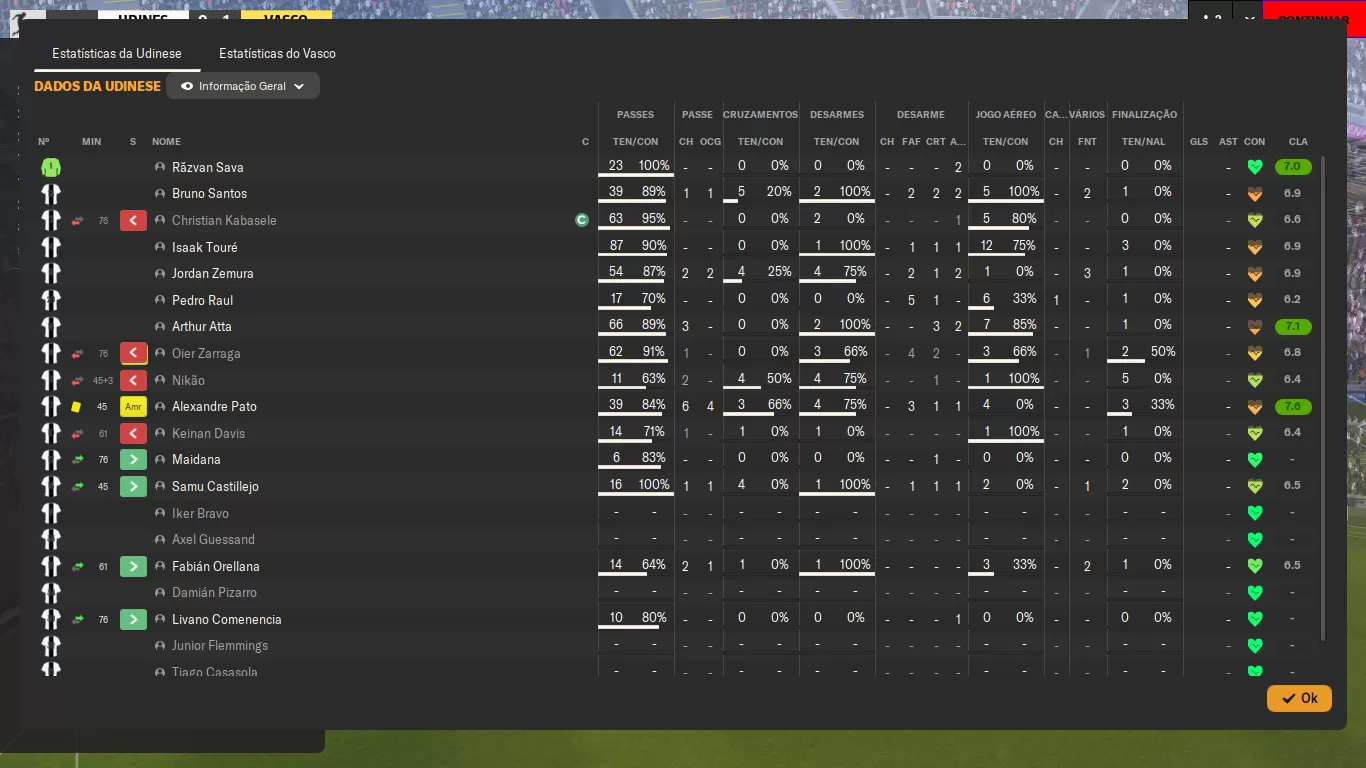Sort by the MIN column header
The height and width of the screenshot is (768, 1366).
pyautogui.click(x=91, y=142)
